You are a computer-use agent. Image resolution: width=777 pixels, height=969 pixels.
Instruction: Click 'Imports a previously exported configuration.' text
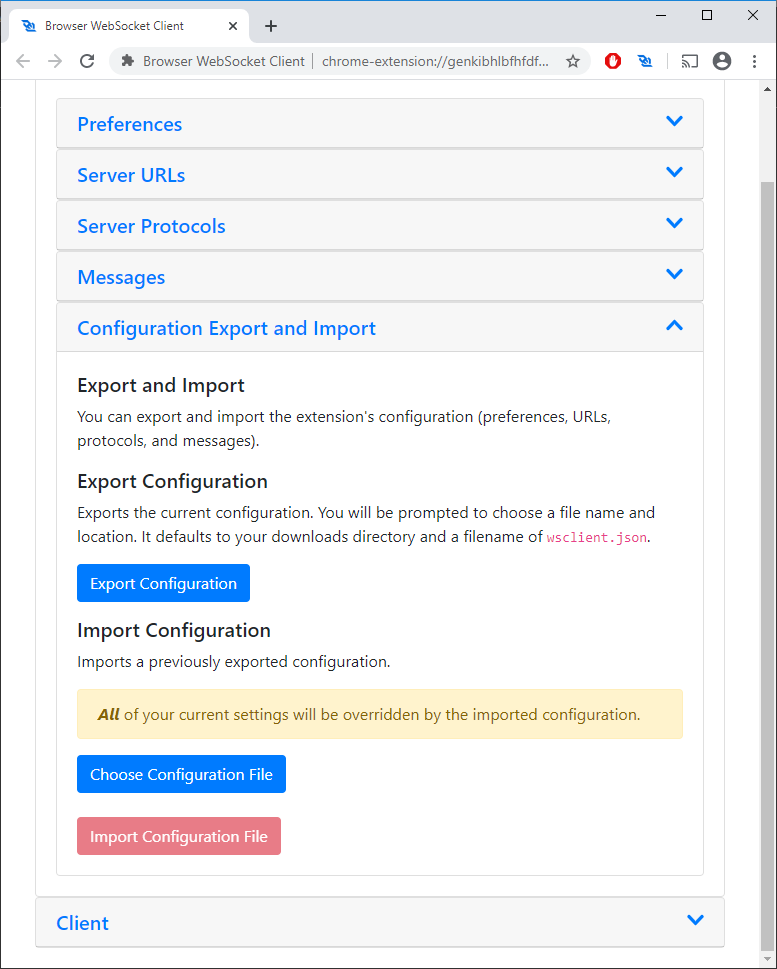click(x=234, y=662)
